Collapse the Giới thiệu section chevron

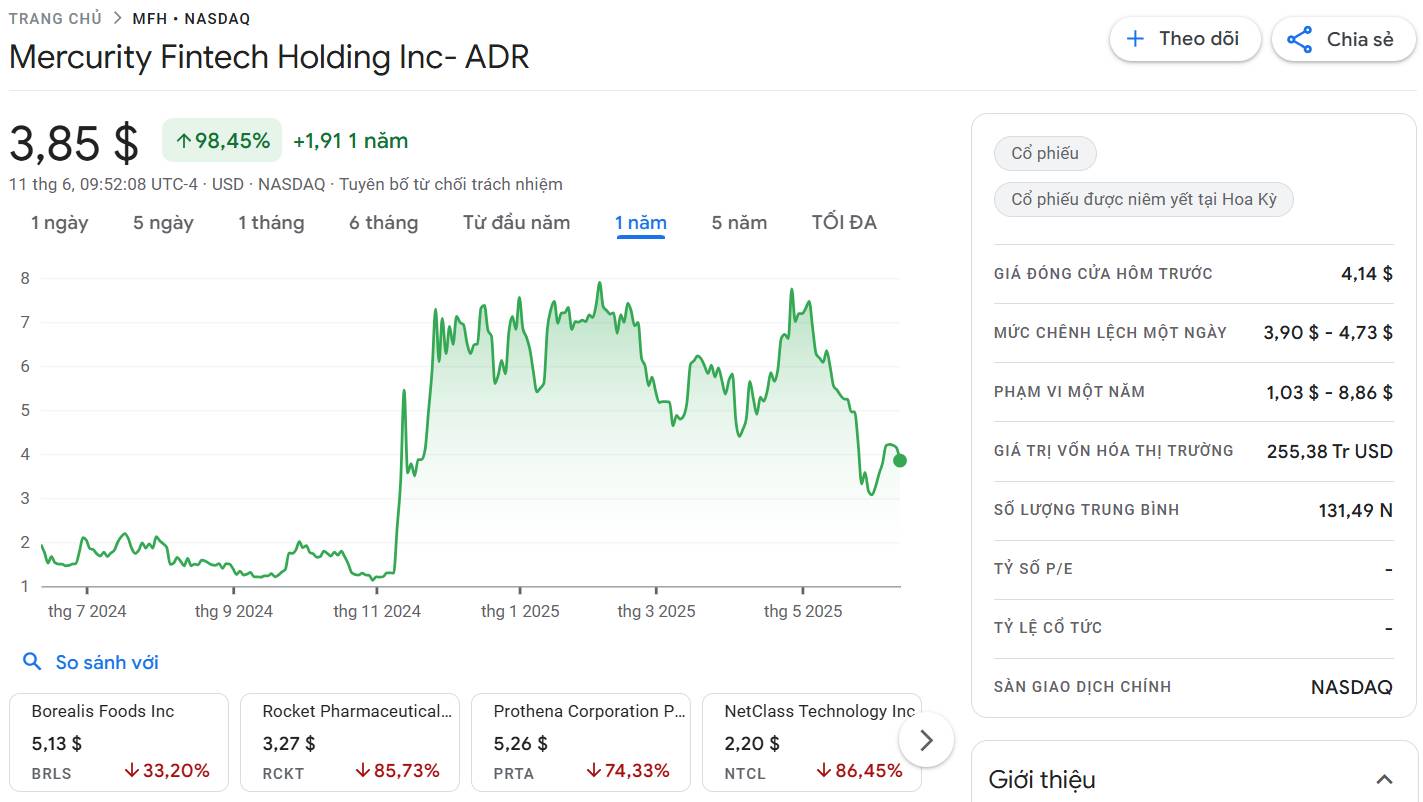click(x=1384, y=780)
